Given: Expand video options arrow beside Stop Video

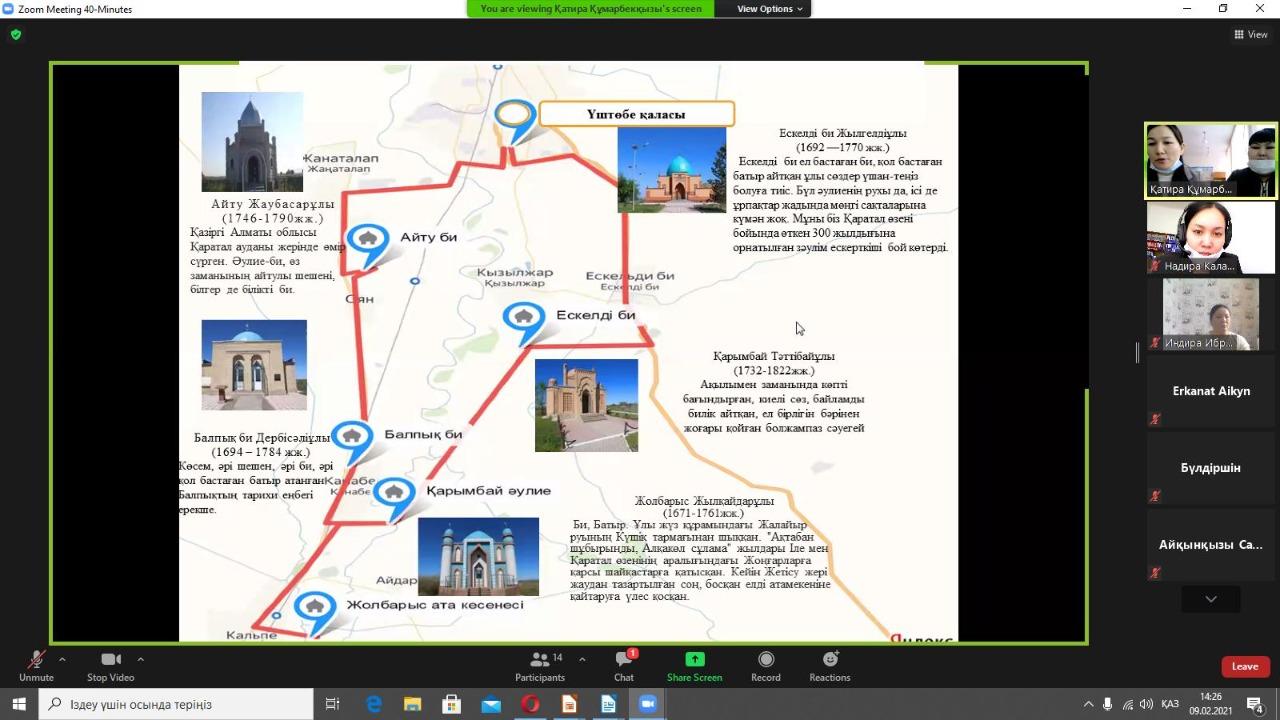Looking at the screenshot, I should [x=140, y=659].
